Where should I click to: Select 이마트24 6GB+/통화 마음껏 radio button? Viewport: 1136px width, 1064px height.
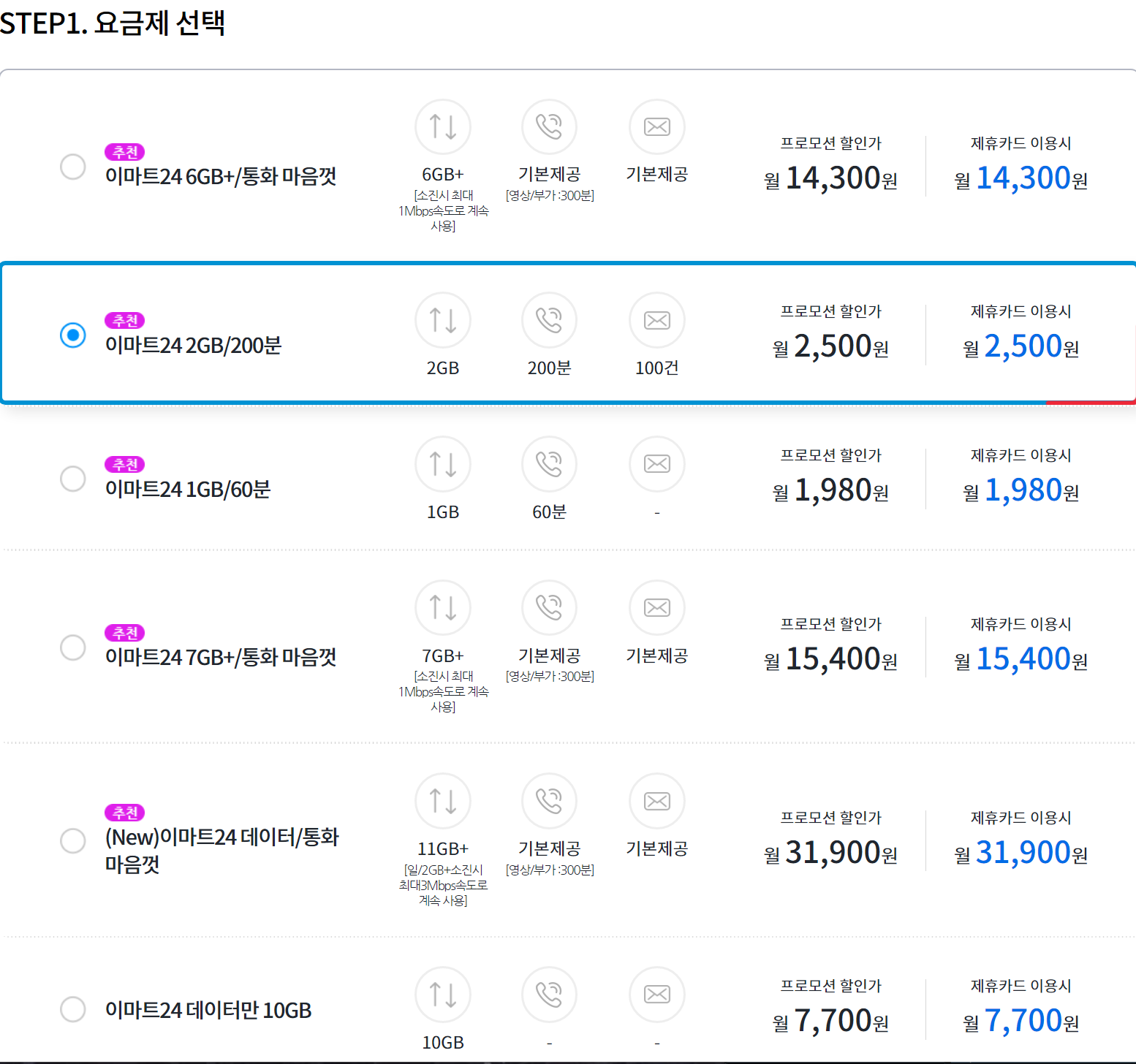[x=73, y=167]
